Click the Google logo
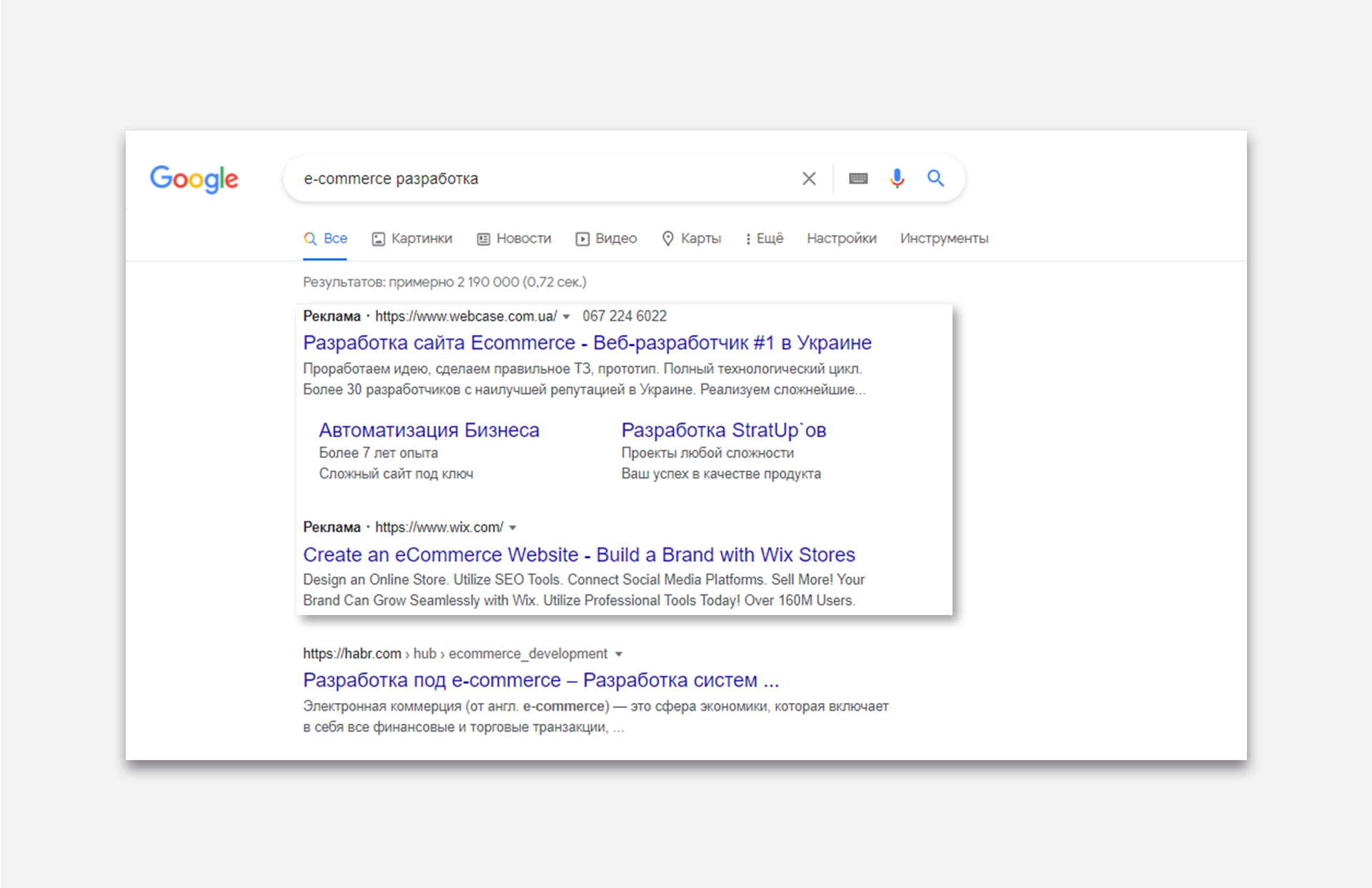1372x888 pixels. [x=194, y=179]
